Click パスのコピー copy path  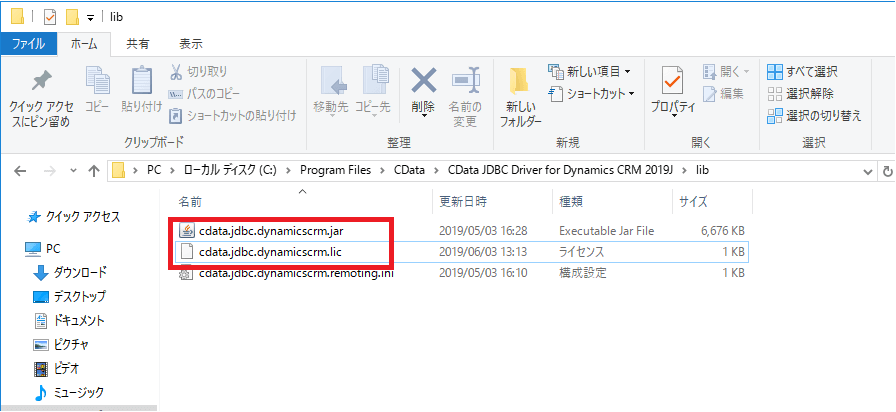[204, 94]
